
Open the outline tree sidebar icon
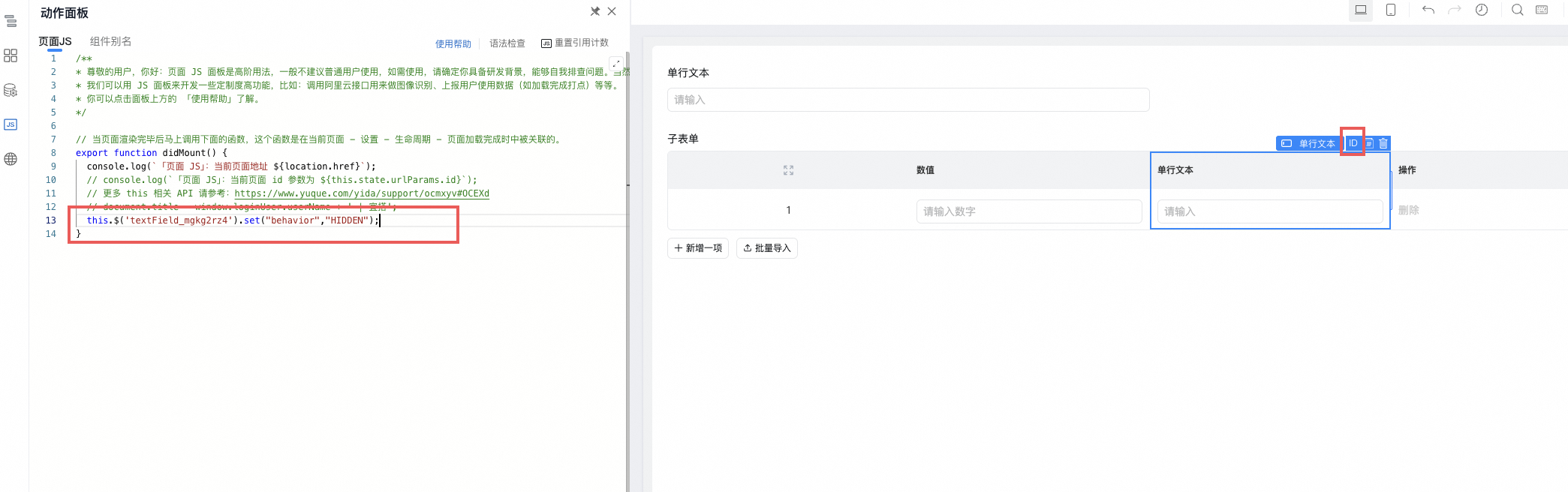[x=11, y=21]
